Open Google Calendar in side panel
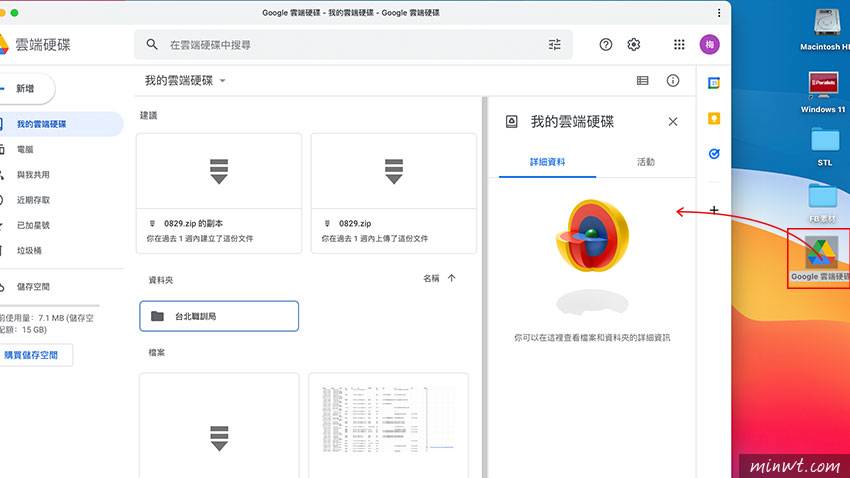Image resolution: width=850 pixels, height=478 pixels. coord(714,83)
